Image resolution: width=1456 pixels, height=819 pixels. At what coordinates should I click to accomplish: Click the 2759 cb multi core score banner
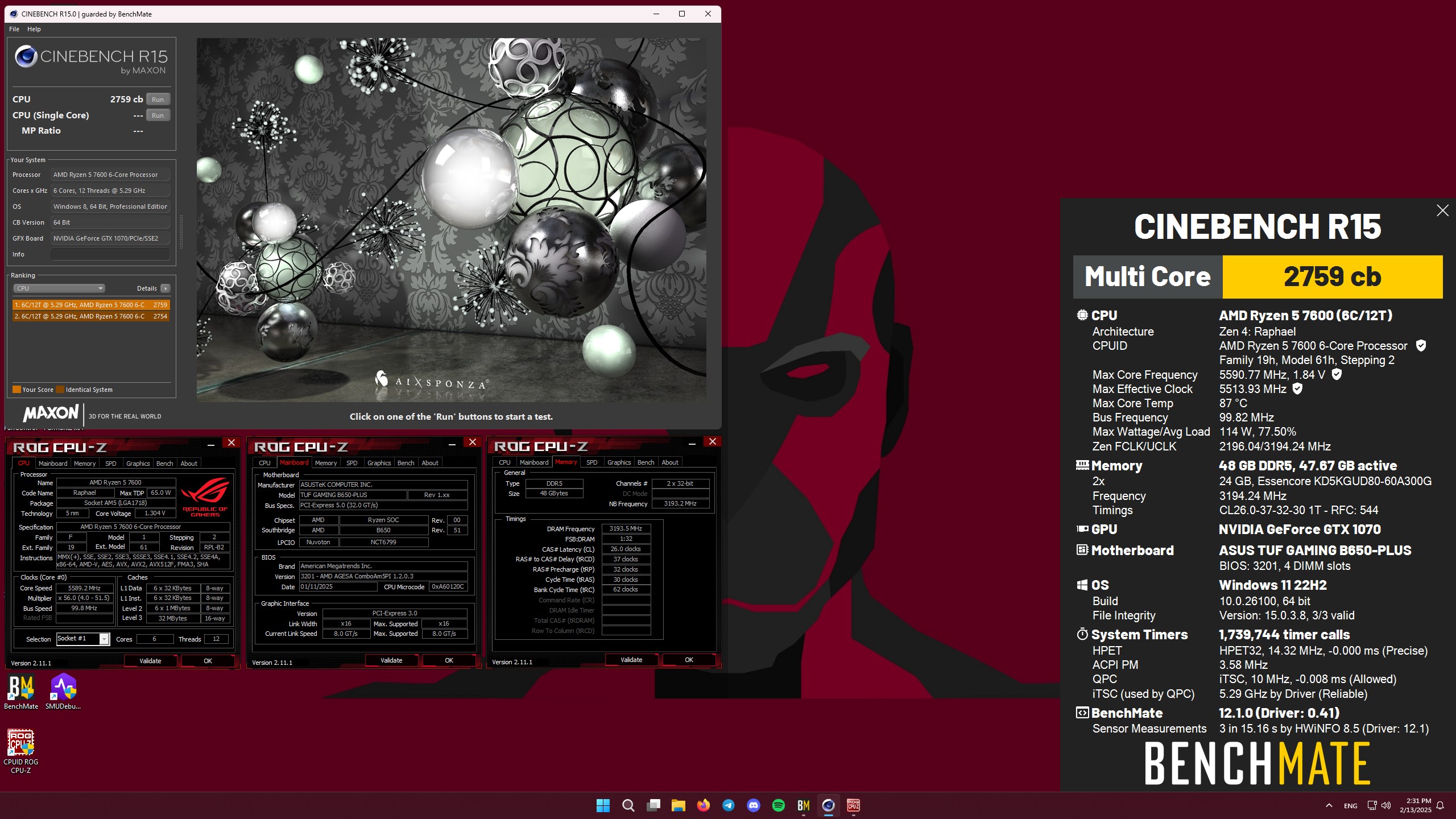tap(1332, 277)
